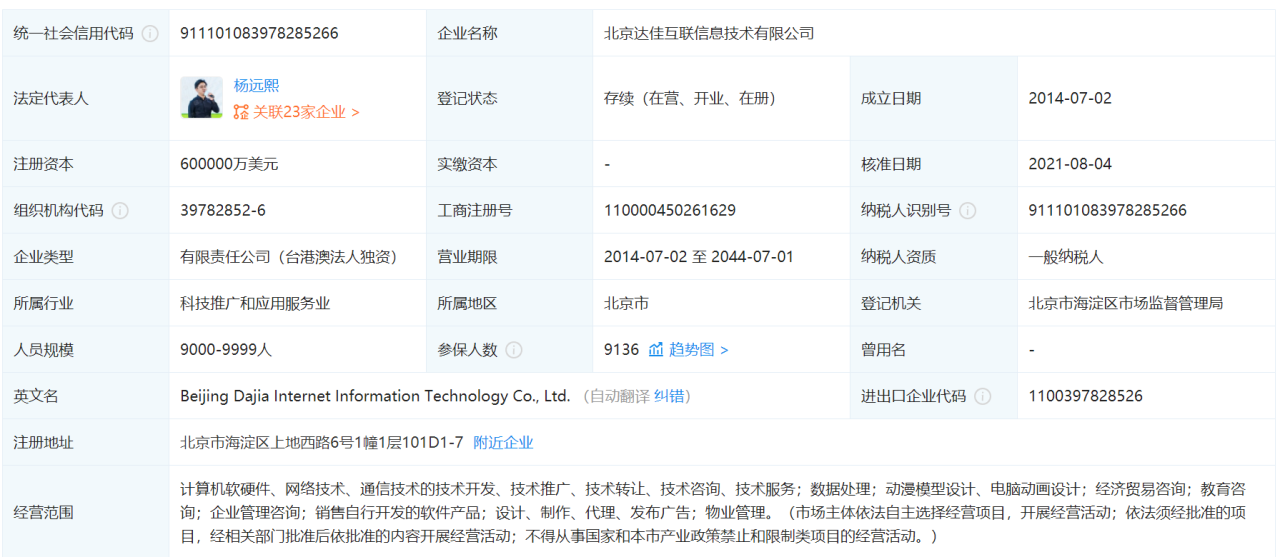Screen dimensions: 1280x557
Task: Click the 企业名称 label
Action: coord(467,33)
